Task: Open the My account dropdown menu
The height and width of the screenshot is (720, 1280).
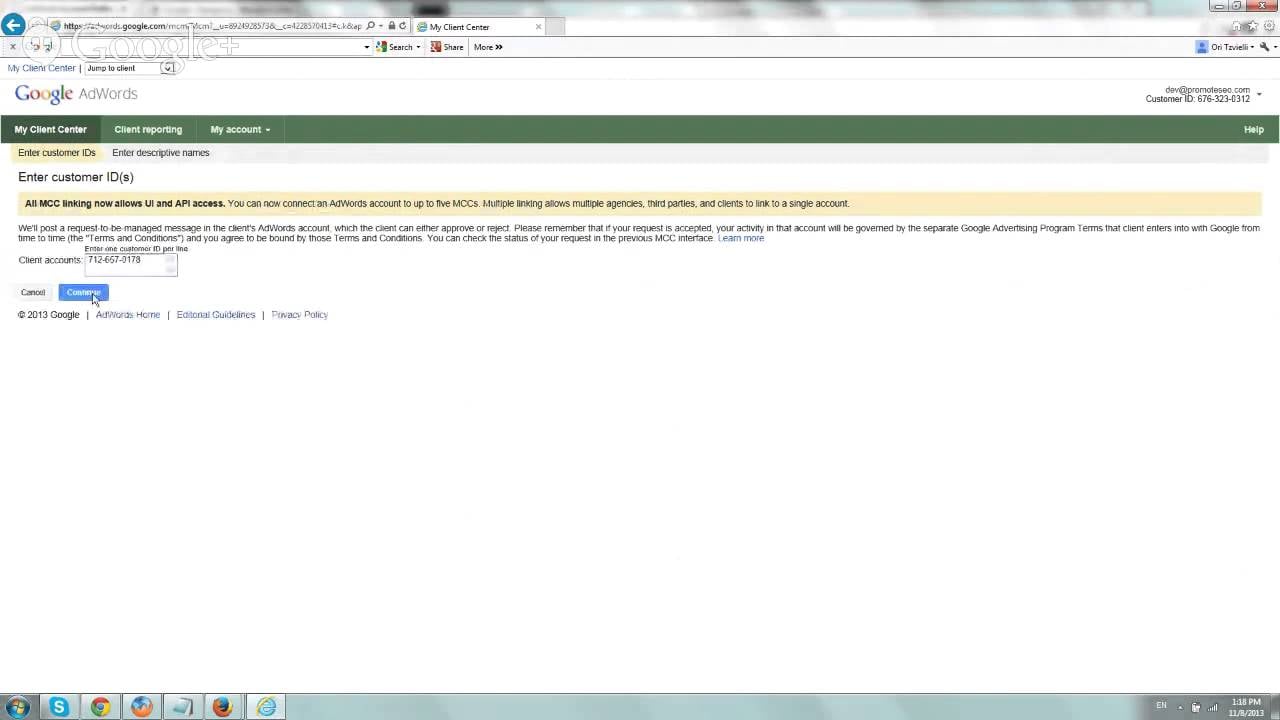Action: (x=239, y=129)
